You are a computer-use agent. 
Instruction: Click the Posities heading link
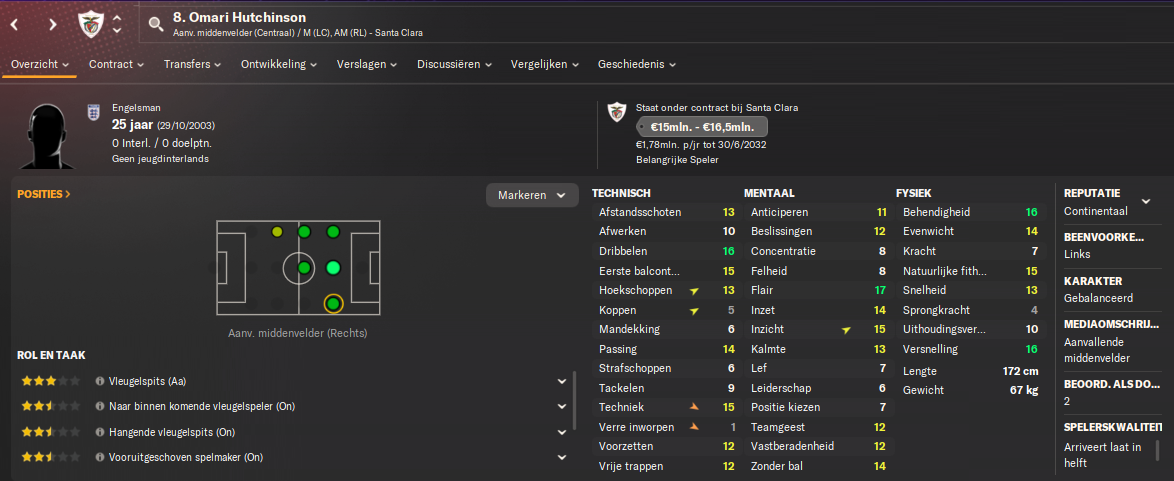click(44, 194)
